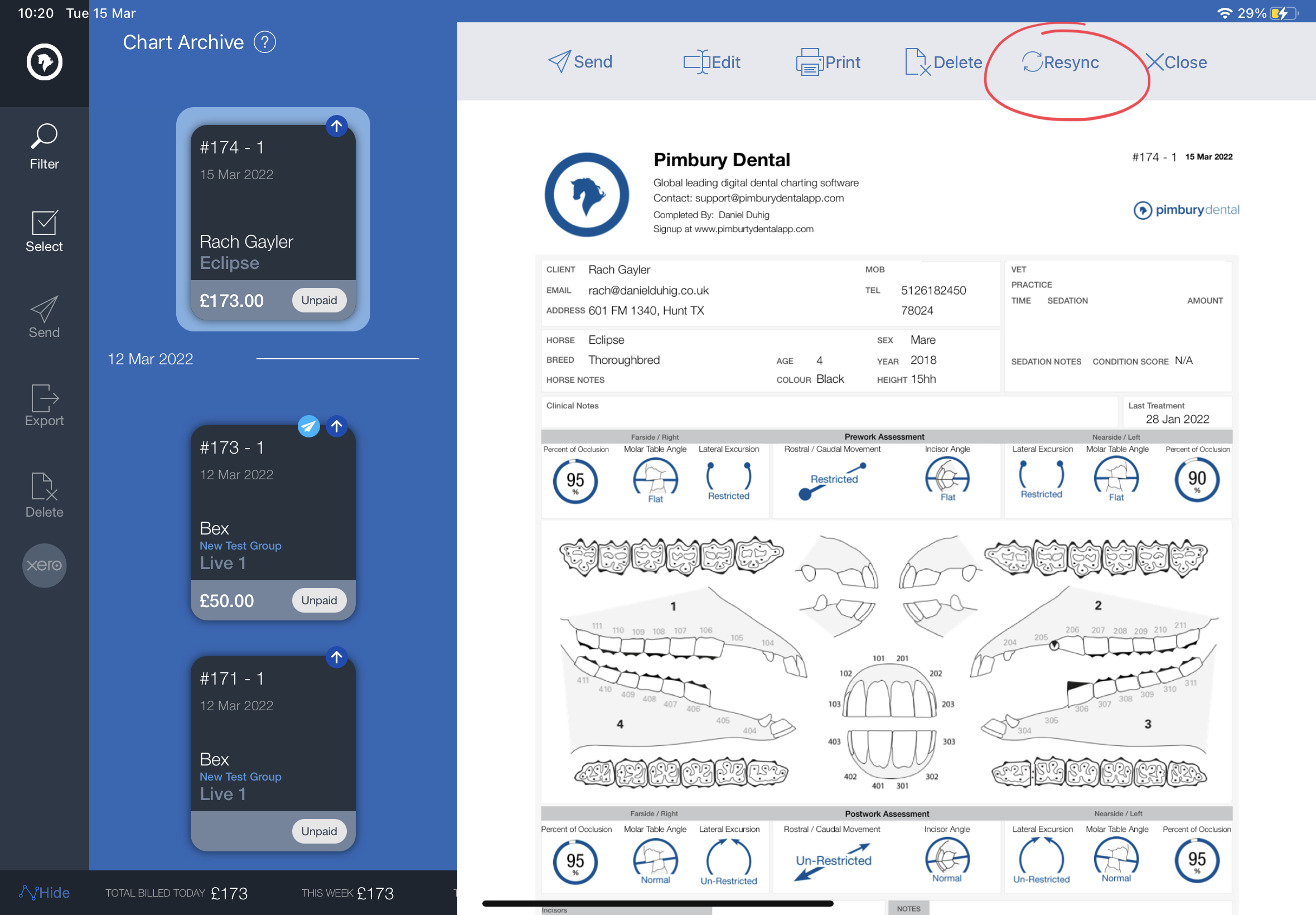Viewport: 1316px width, 915px height.
Task: Resync the chart
Action: click(x=1060, y=62)
